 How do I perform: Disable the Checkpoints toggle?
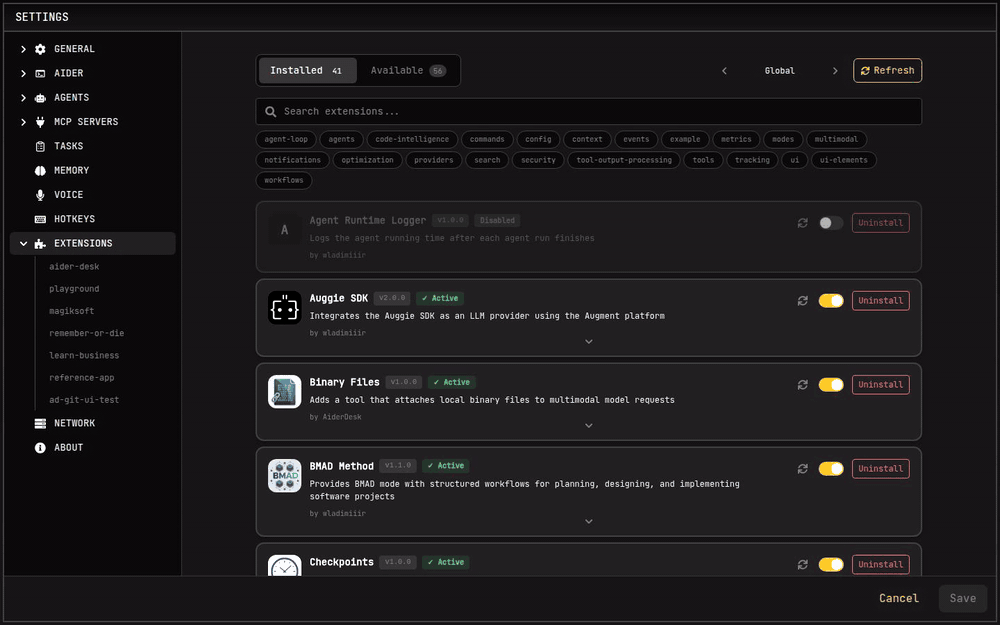tap(831, 564)
